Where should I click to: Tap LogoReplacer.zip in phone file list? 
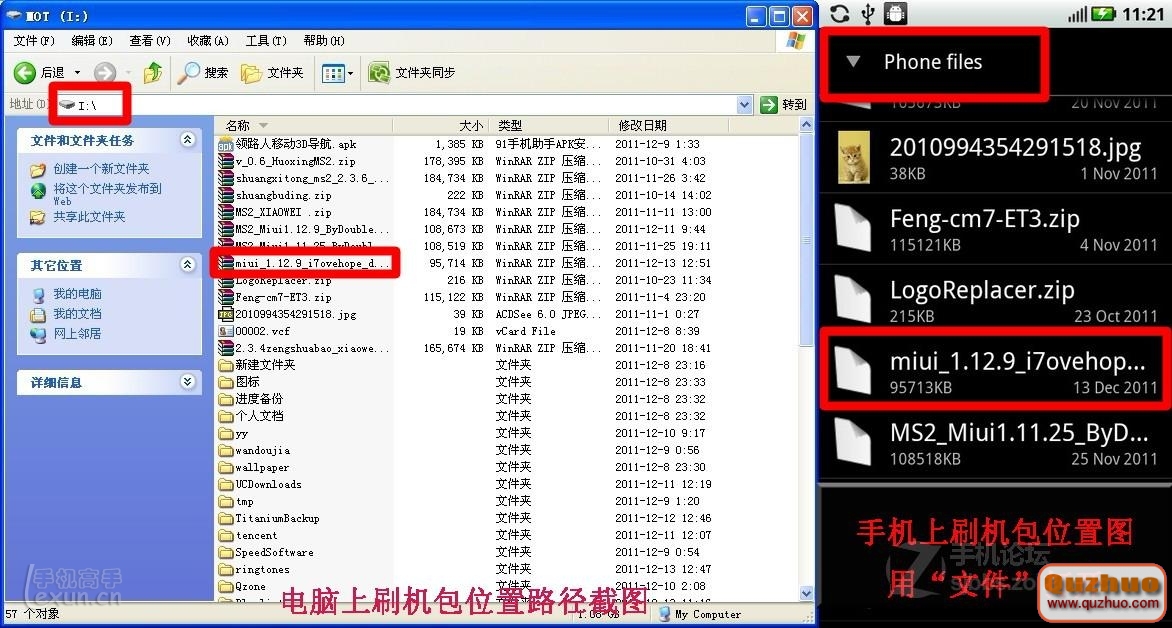click(x=996, y=301)
